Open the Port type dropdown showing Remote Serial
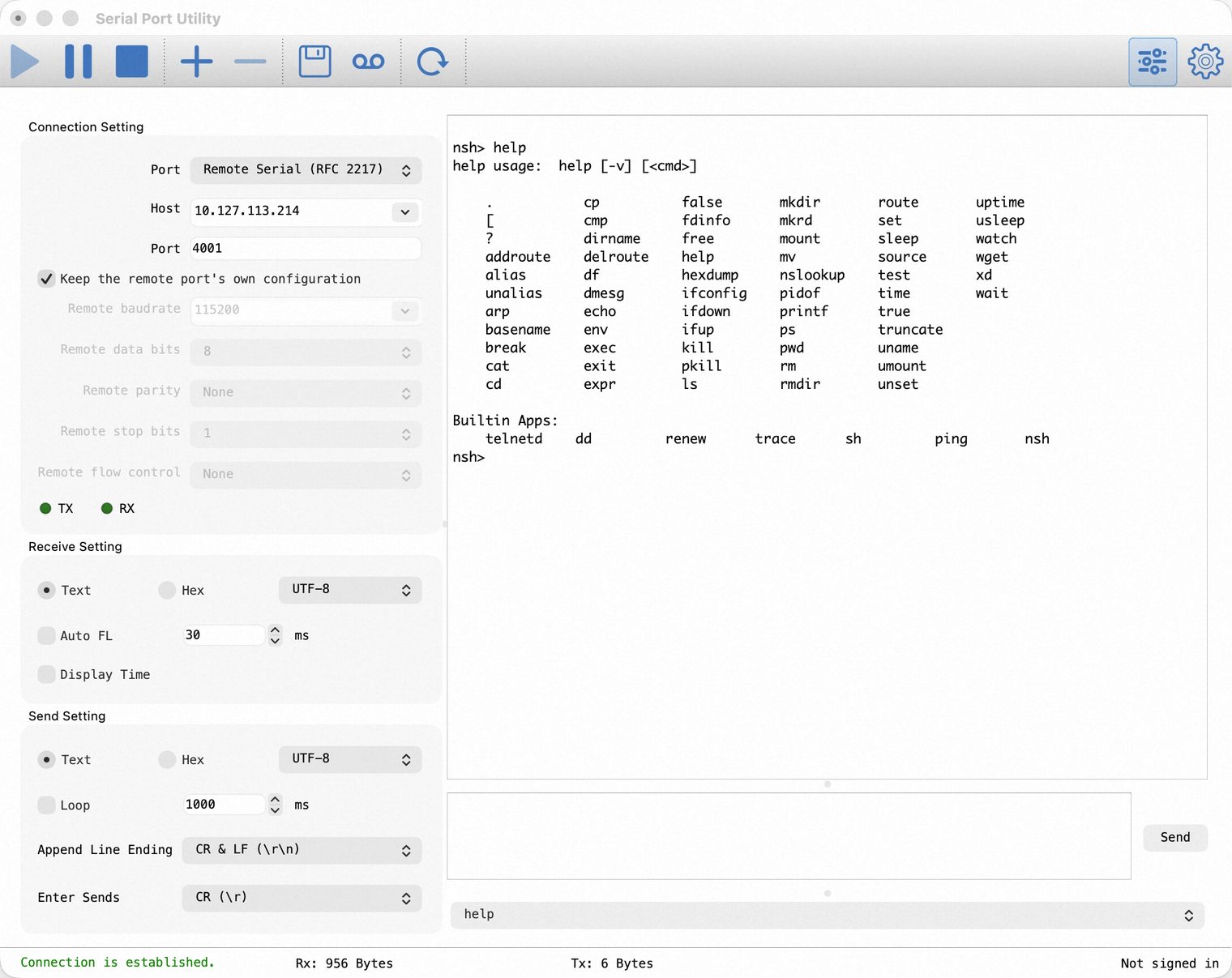This screenshot has height=978, width=1232. click(306, 169)
